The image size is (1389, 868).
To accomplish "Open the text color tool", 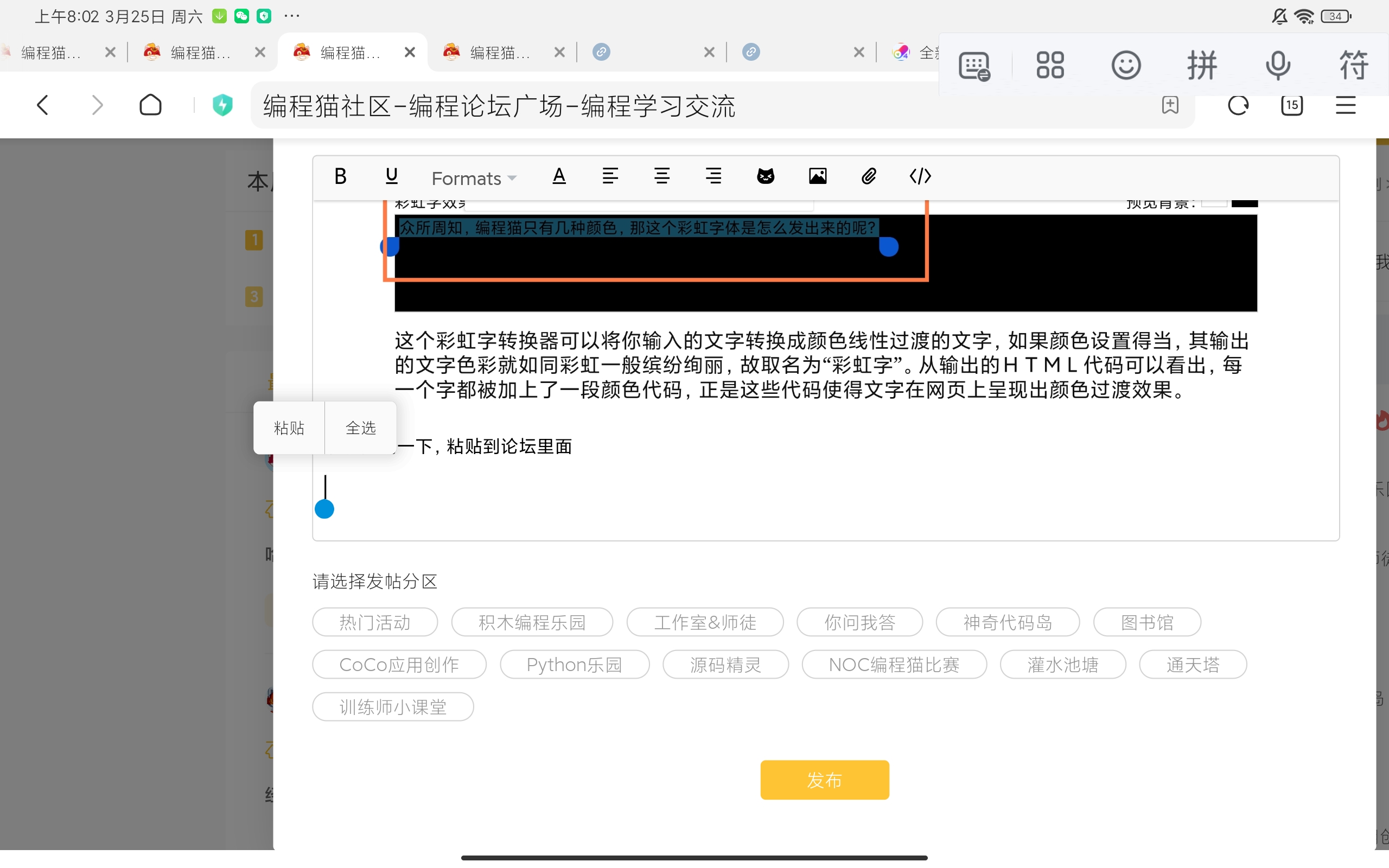I will (559, 176).
